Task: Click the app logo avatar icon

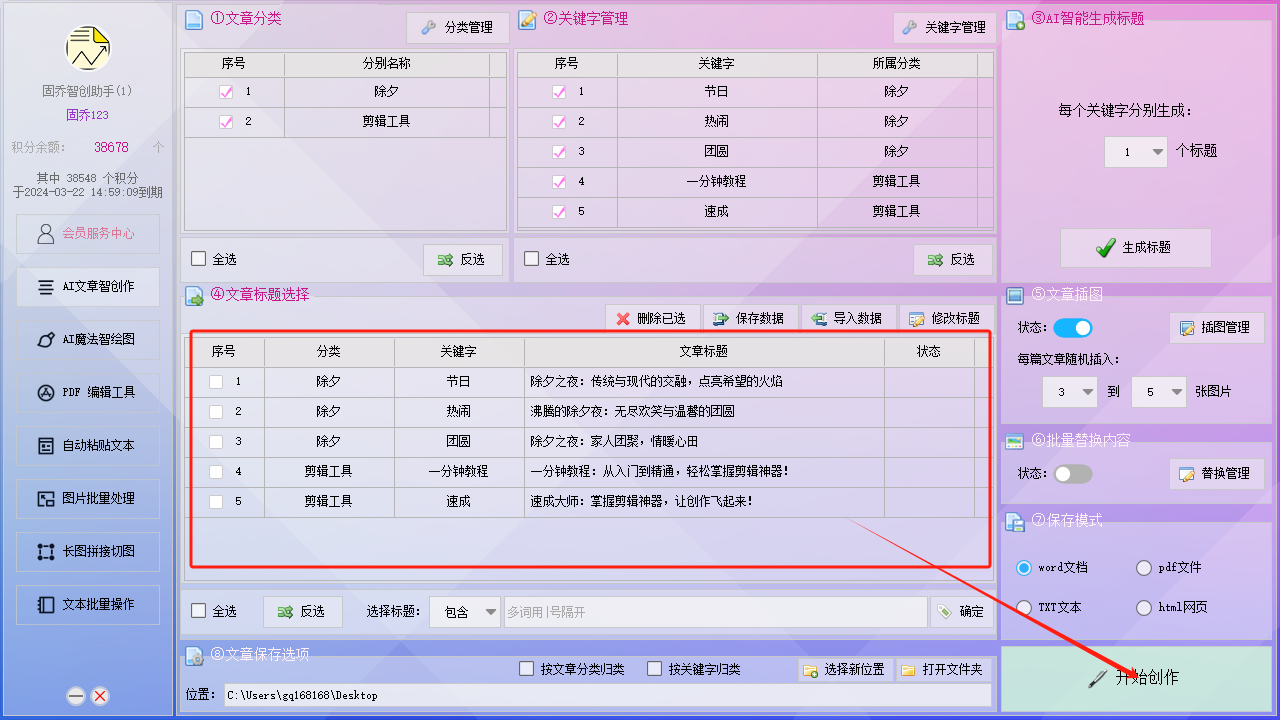Action: tap(88, 49)
